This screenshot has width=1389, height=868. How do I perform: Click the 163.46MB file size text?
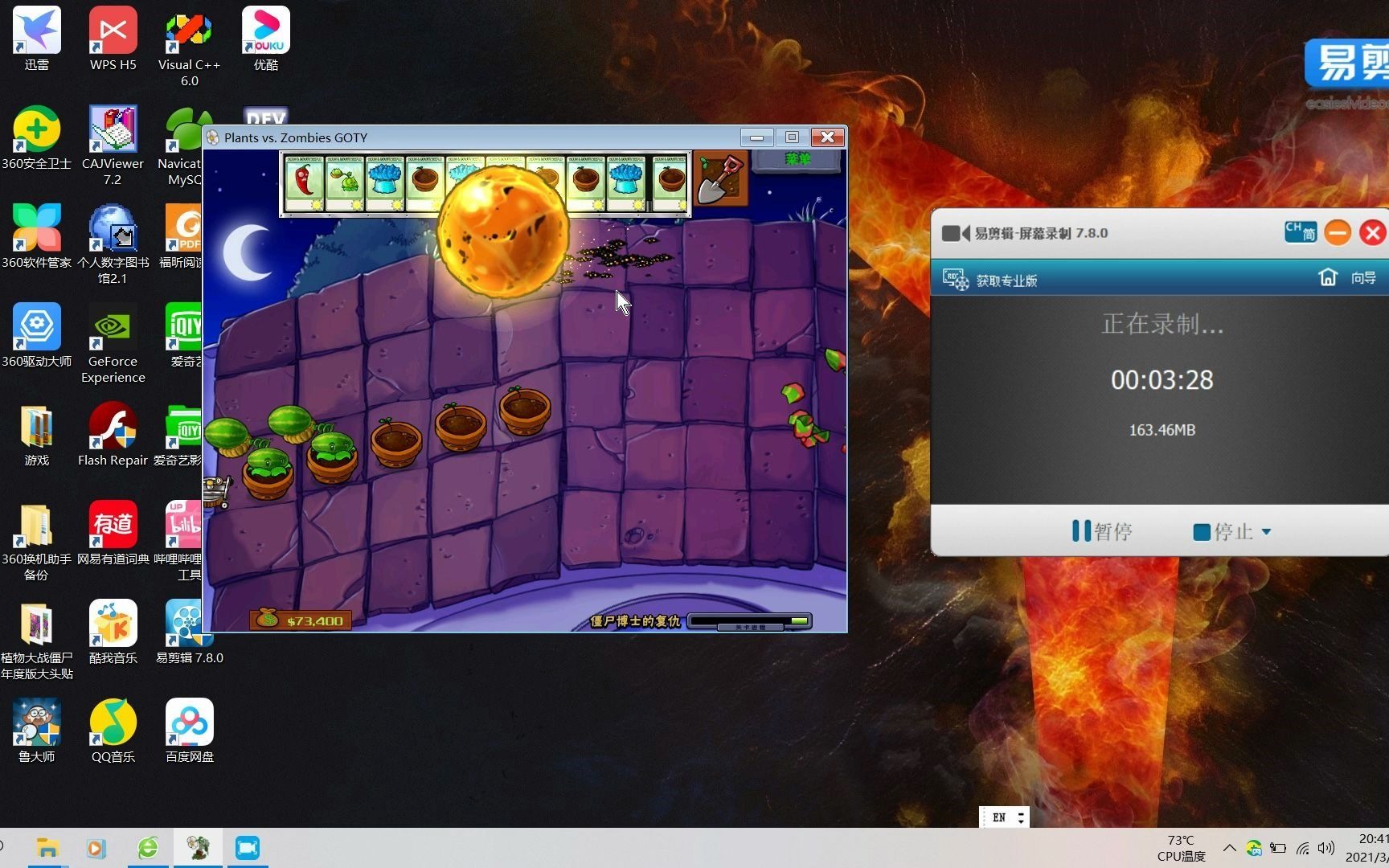pyautogui.click(x=1162, y=430)
